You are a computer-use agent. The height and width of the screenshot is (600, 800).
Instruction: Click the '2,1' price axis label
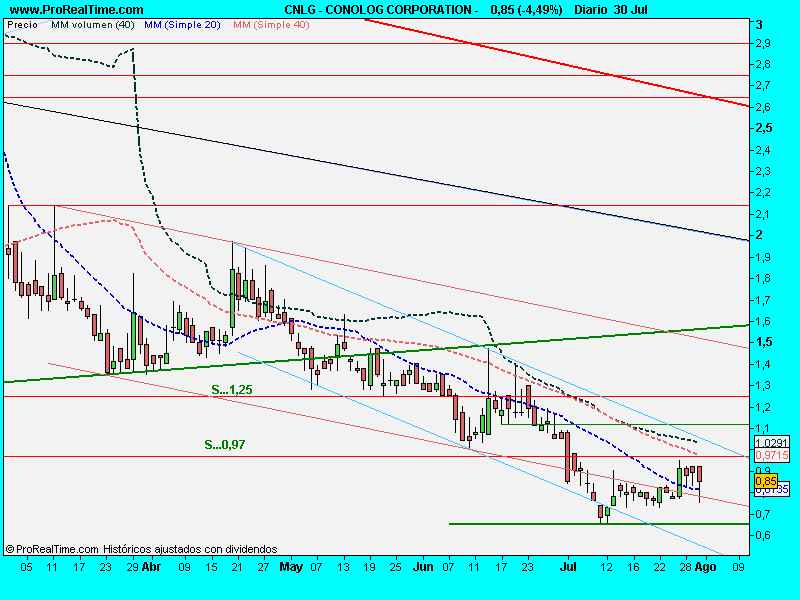pyautogui.click(x=763, y=214)
